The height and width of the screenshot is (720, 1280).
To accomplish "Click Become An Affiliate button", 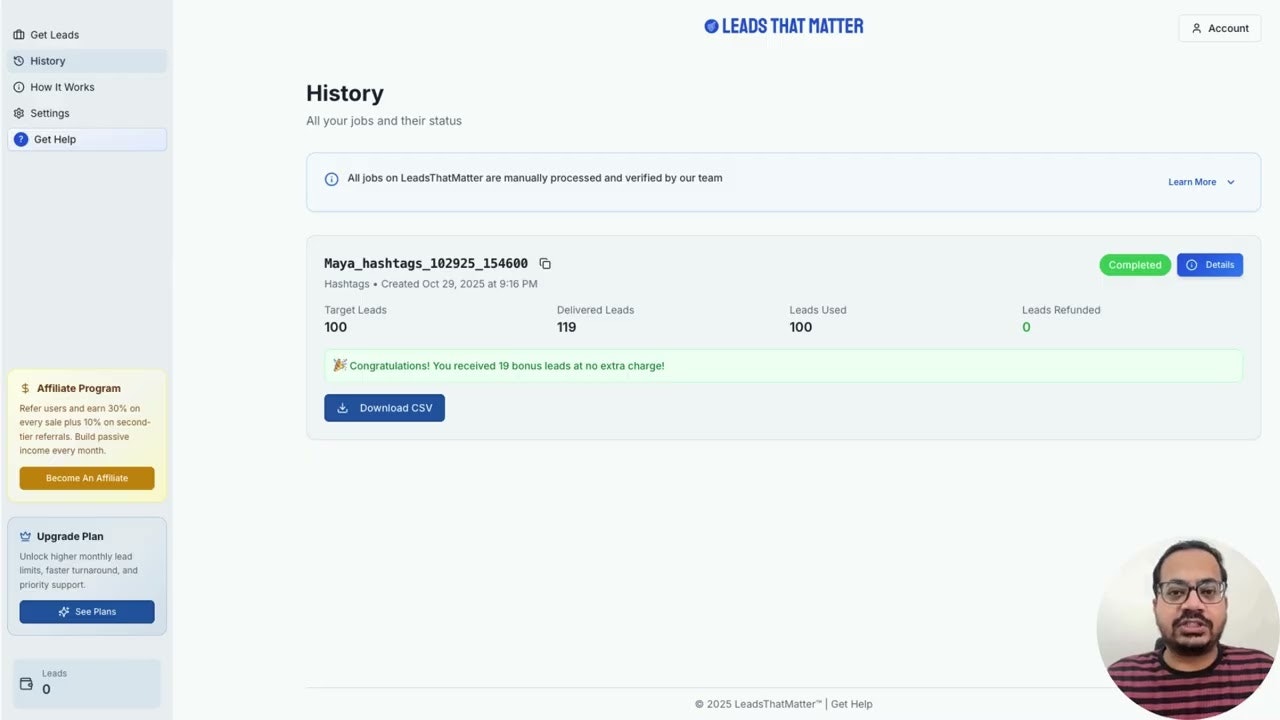I will (87, 478).
